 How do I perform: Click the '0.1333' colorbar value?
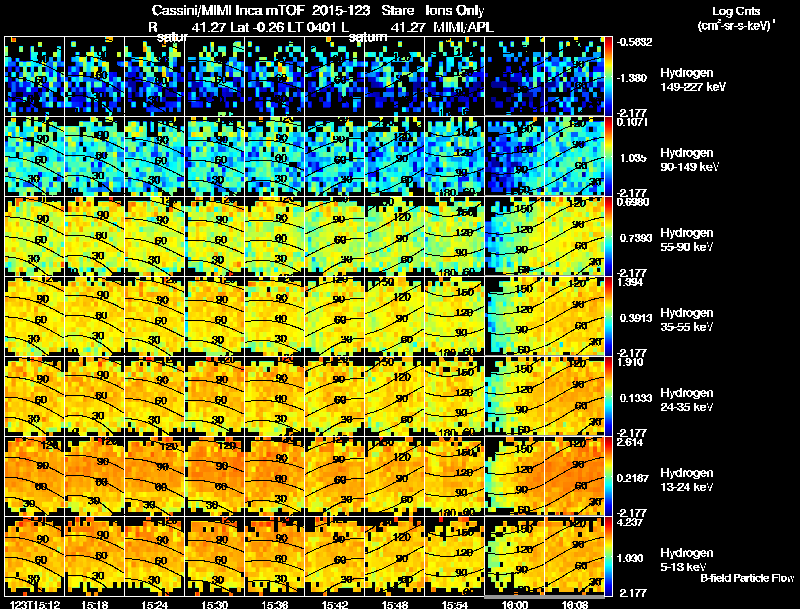[636, 398]
